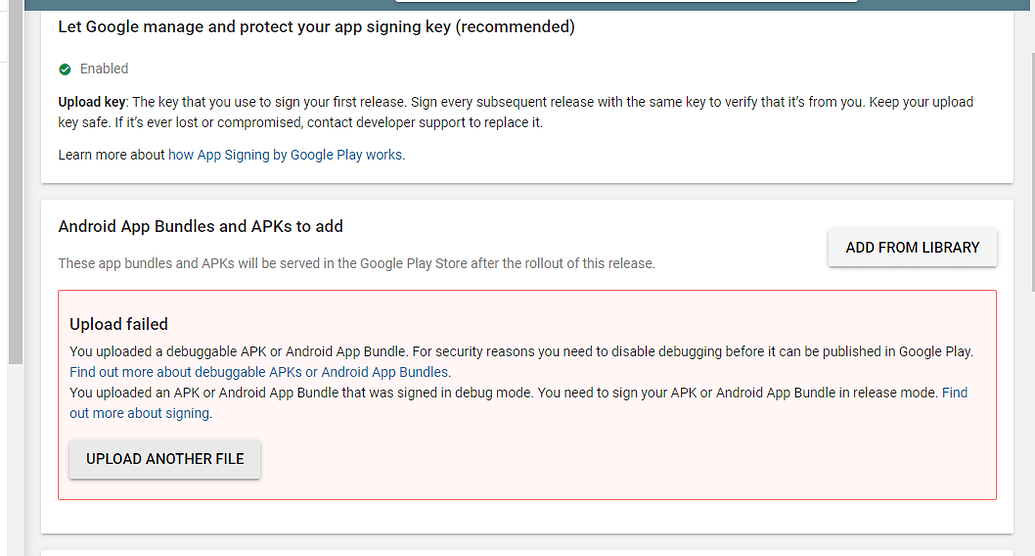This screenshot has height=556, width=1035.
Task: Open the debuggable APKs or Android App Bundles link
Action: (259, 372)
